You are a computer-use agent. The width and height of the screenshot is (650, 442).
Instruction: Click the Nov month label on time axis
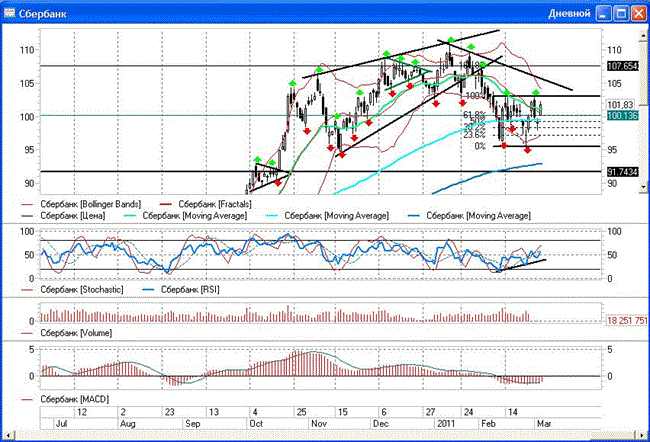tap(319, 424)
